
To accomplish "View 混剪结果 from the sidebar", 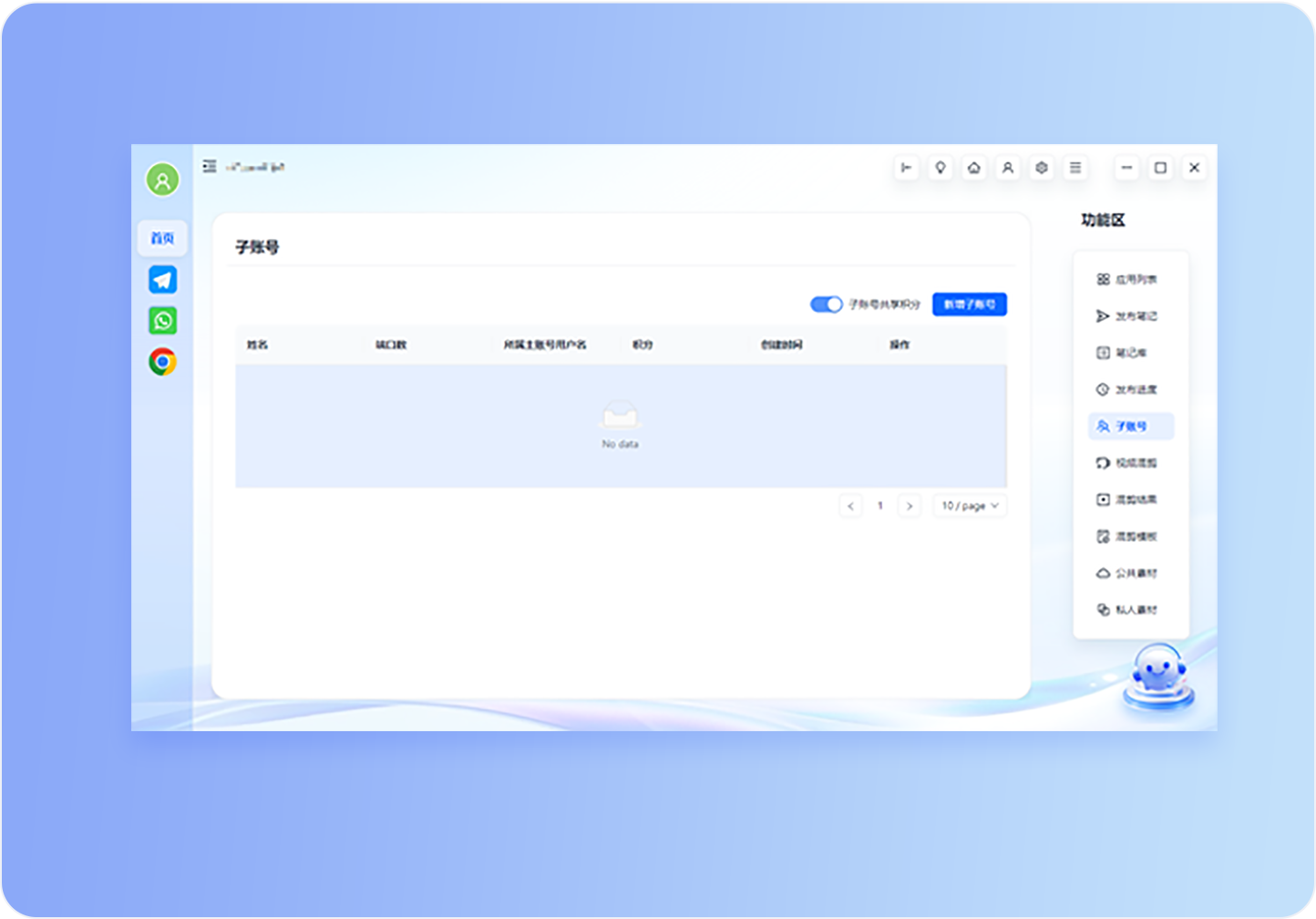I will 1130,499.
